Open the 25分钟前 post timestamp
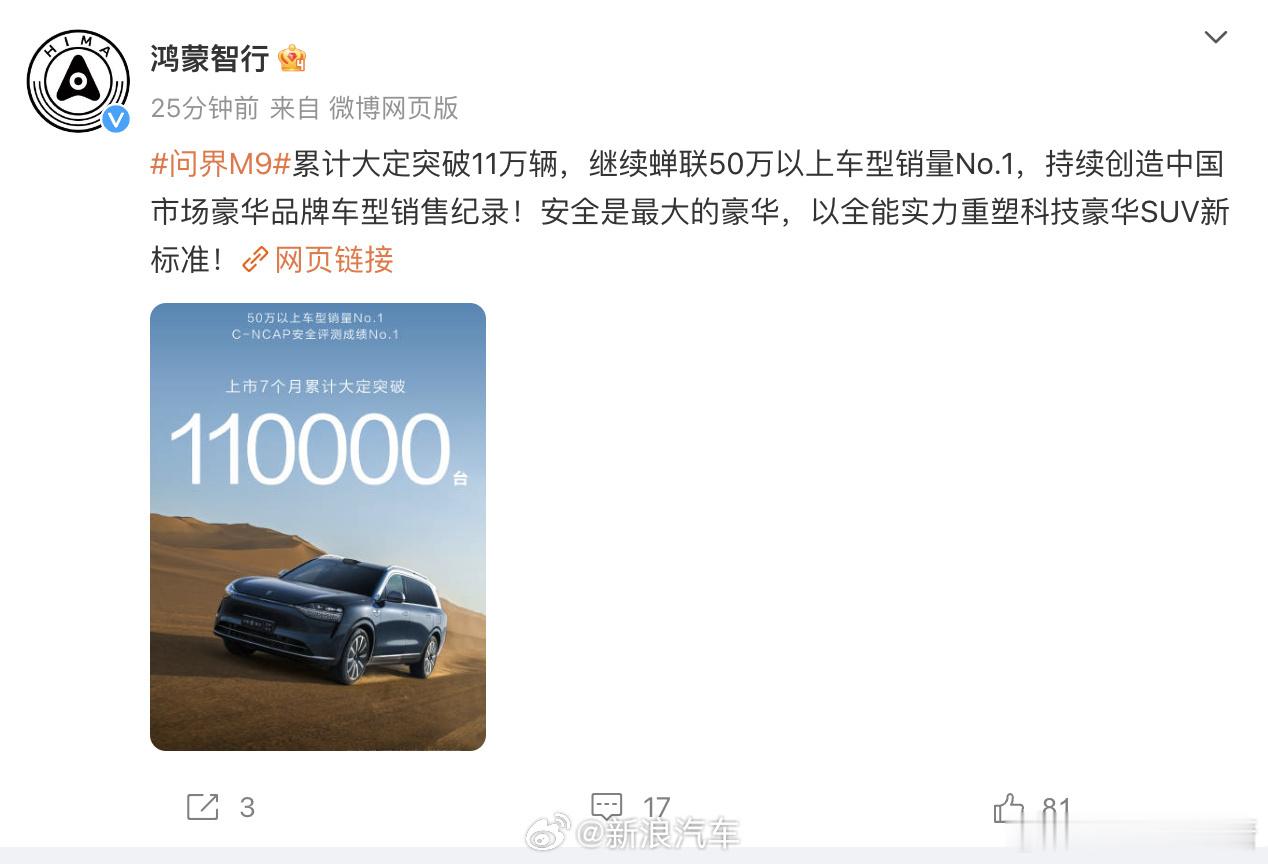Image resolution: width=1268 pixels, height=864 pixels. click(x=204, y=108)
